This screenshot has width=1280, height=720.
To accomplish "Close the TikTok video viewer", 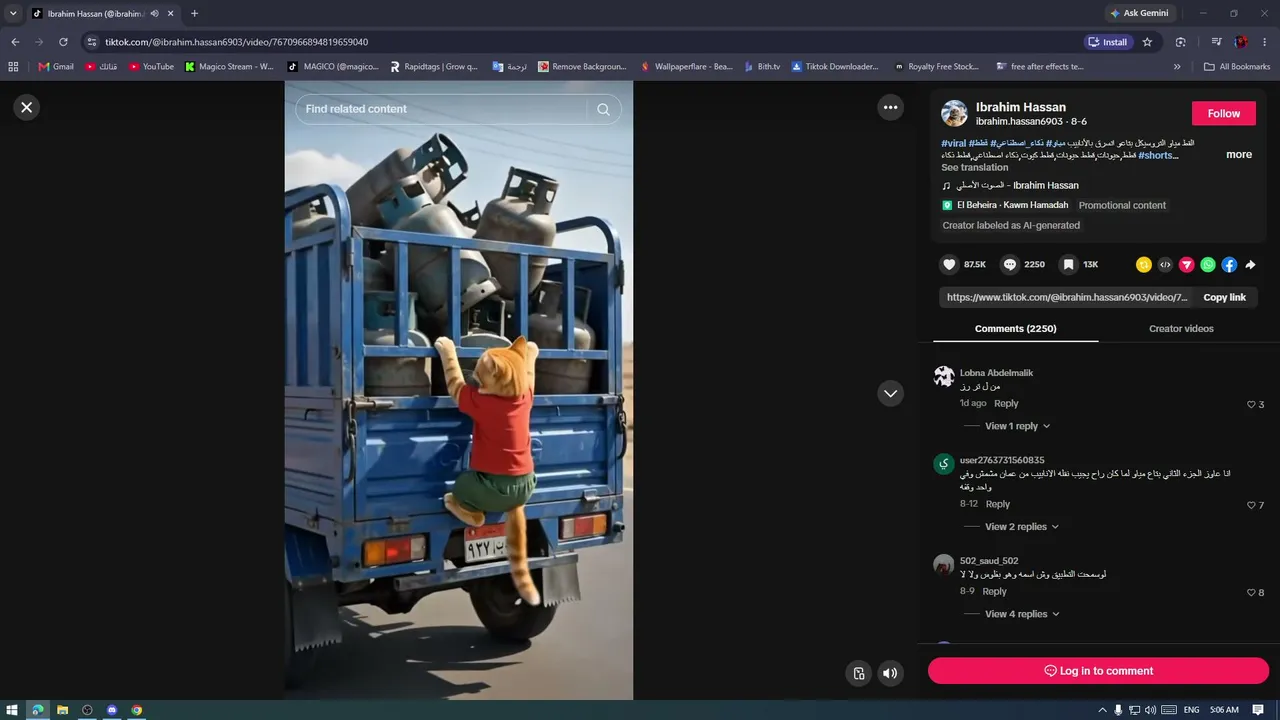I will [27, 107].
